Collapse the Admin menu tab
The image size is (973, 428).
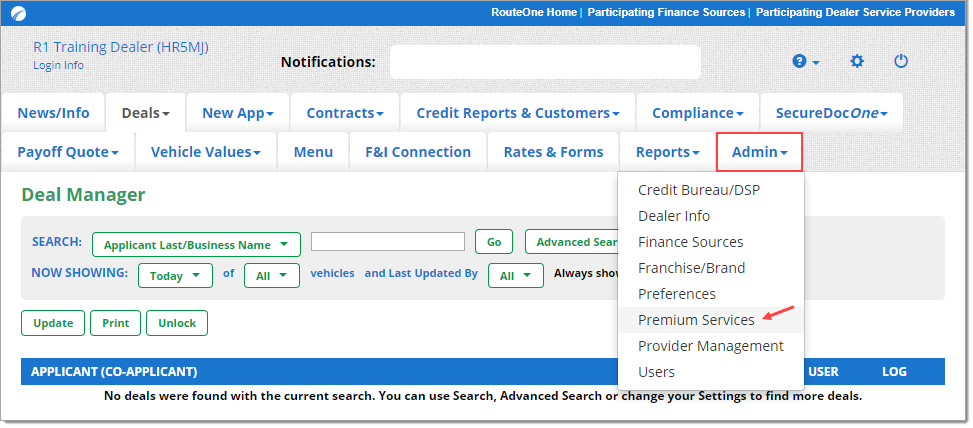[760, 152]
